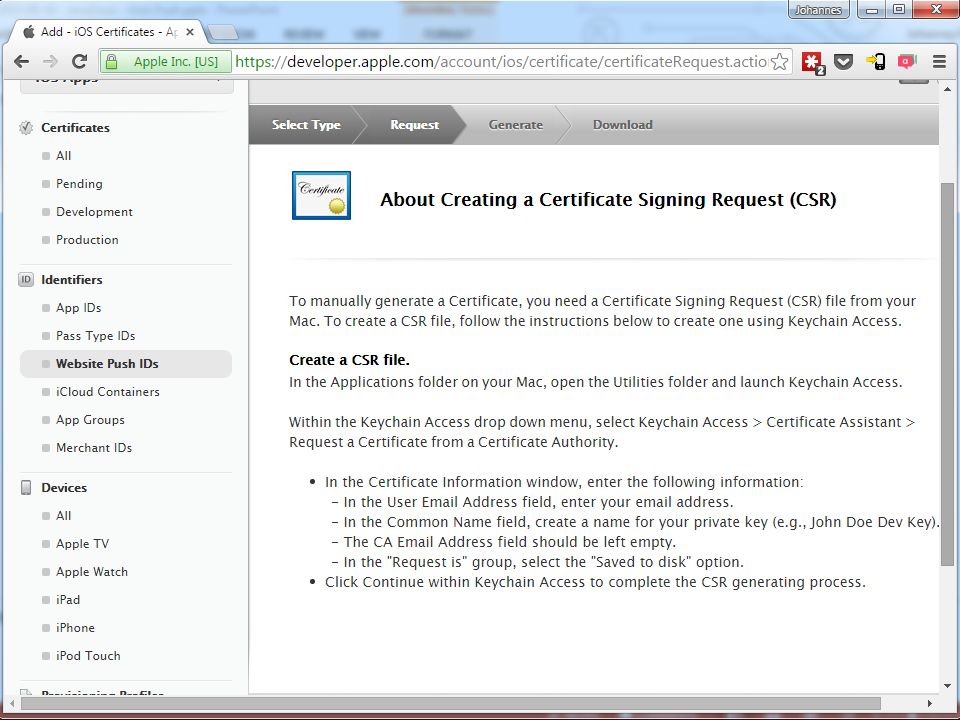Screen dimensions: 960x720
Task: Click the Certificates heading
Action: point(75,127)
